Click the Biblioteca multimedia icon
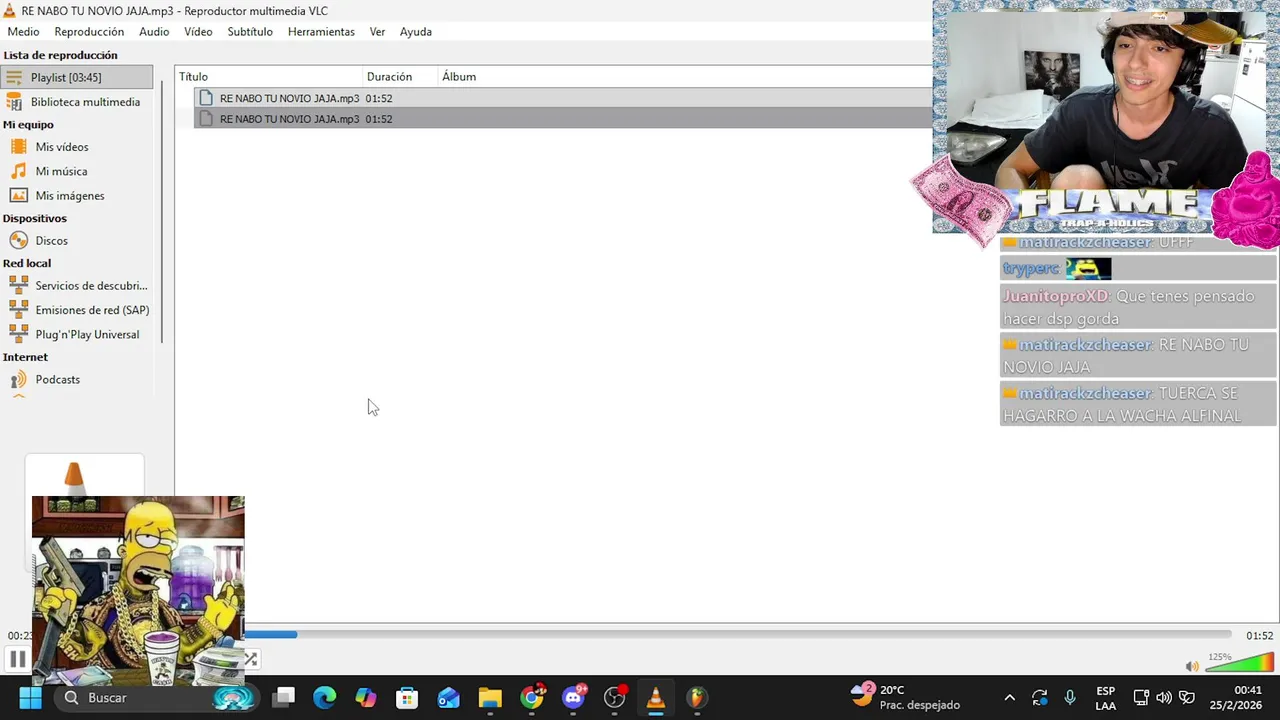The width and height of the screenshot is (1280, 720). point(14,102)
